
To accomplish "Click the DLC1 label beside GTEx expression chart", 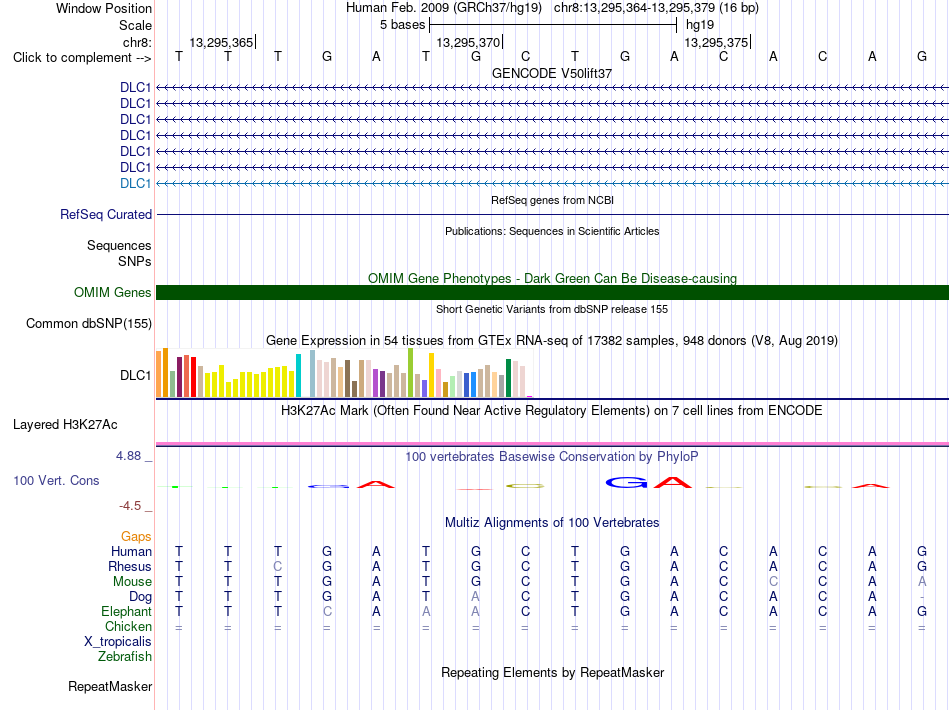I will 136,376.
